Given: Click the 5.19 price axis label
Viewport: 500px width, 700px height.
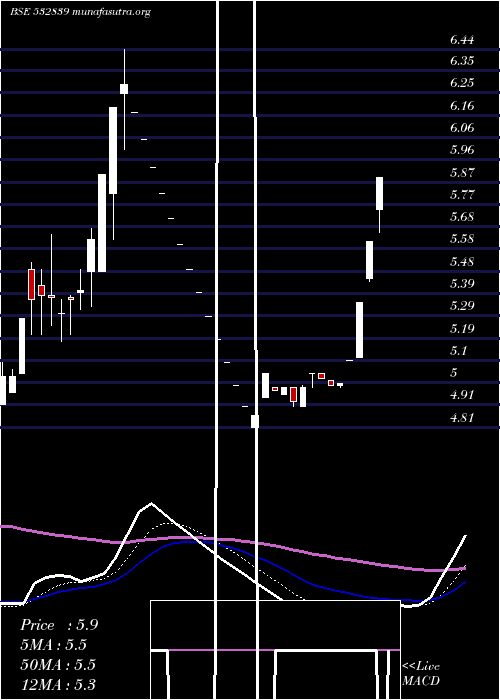Looking at the screenshot, I should pos(462,329).
